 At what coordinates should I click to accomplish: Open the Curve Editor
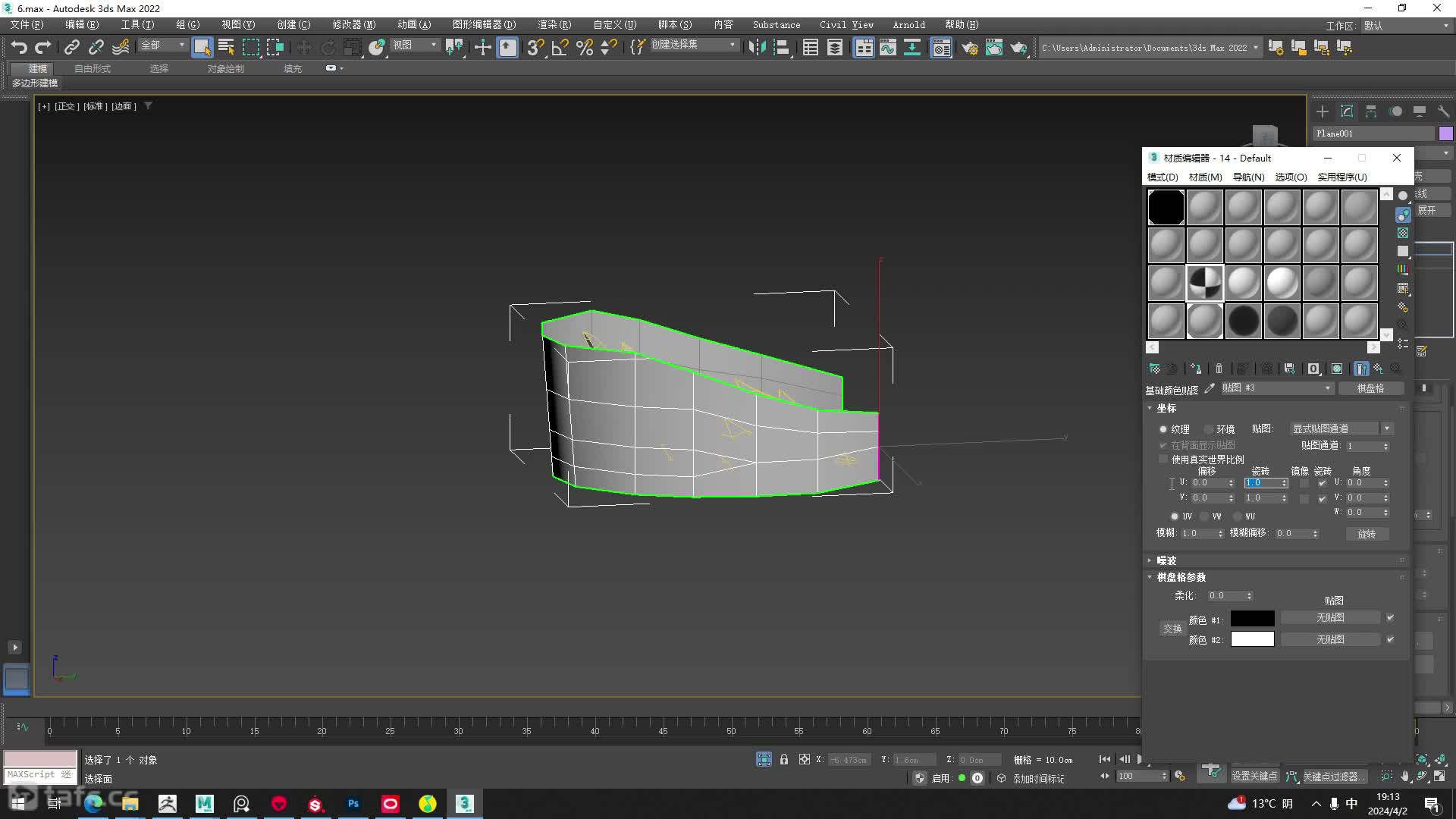888,47
